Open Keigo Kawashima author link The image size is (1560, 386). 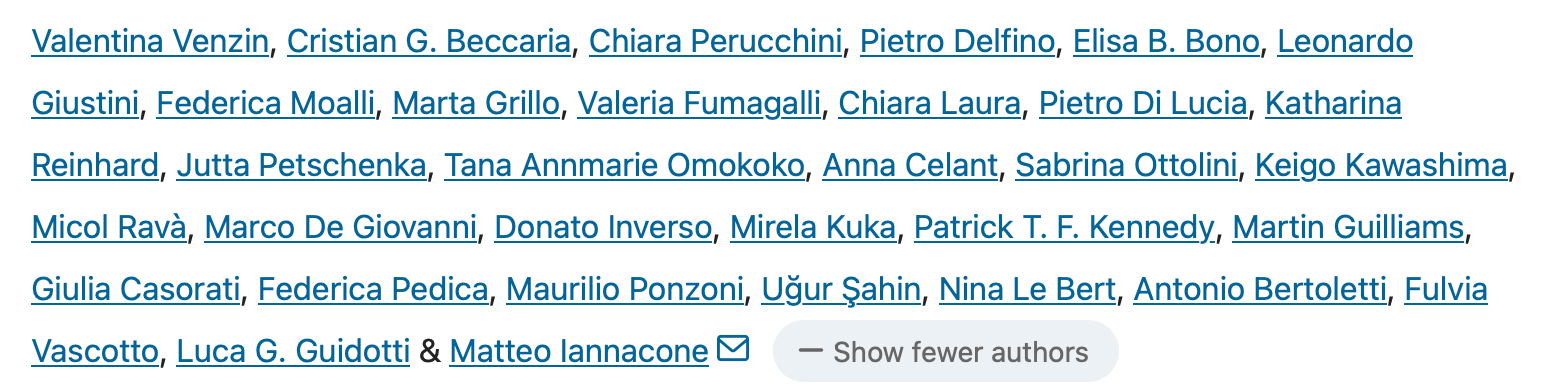coord(1381,166)
